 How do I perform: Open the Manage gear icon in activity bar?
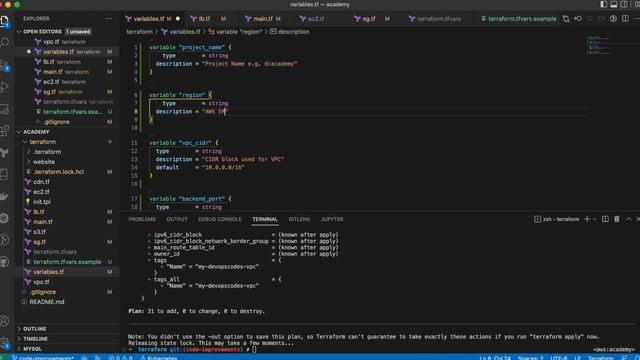(x=5, y=343)
